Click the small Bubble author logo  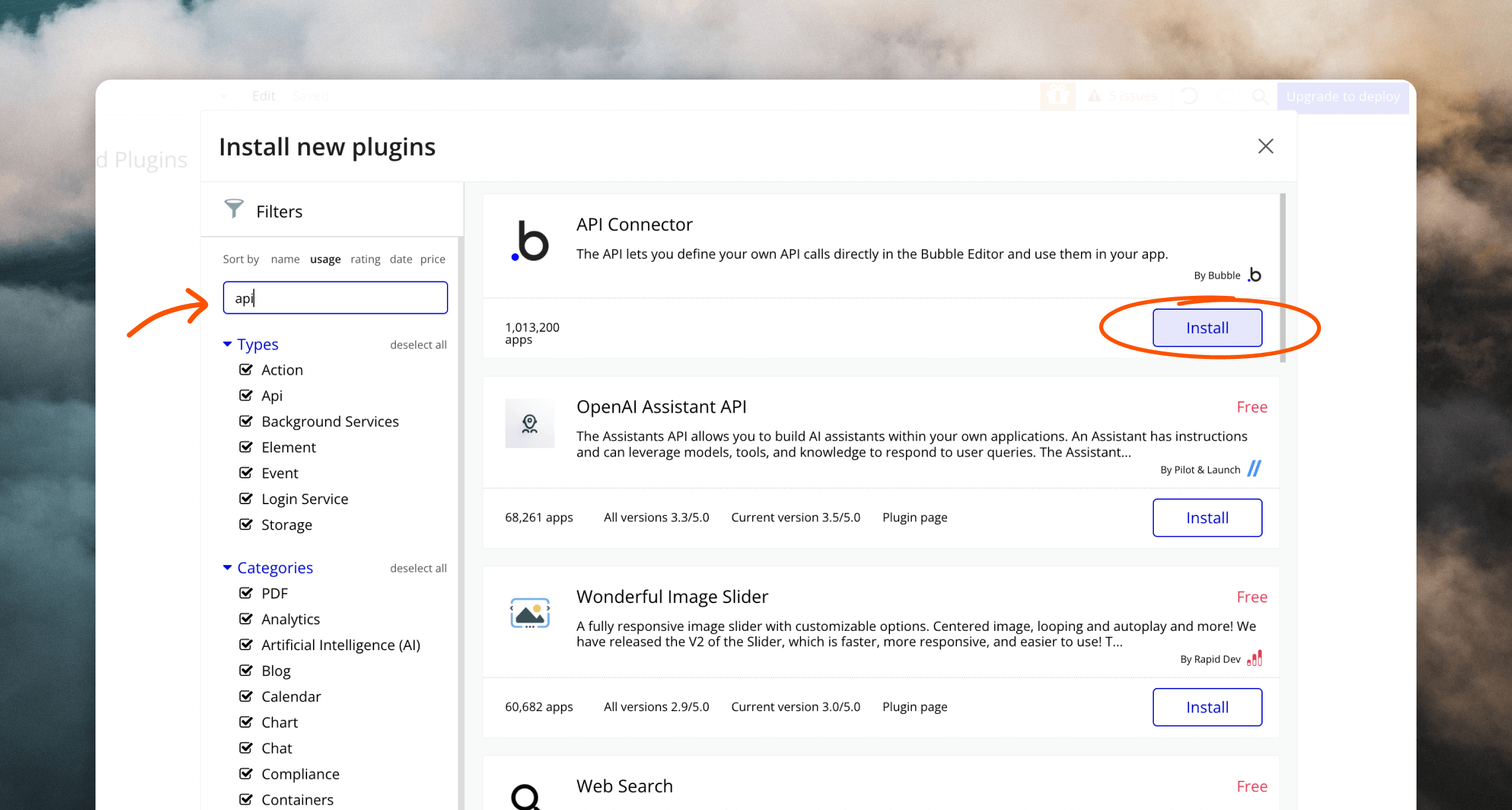point(1255,275)
